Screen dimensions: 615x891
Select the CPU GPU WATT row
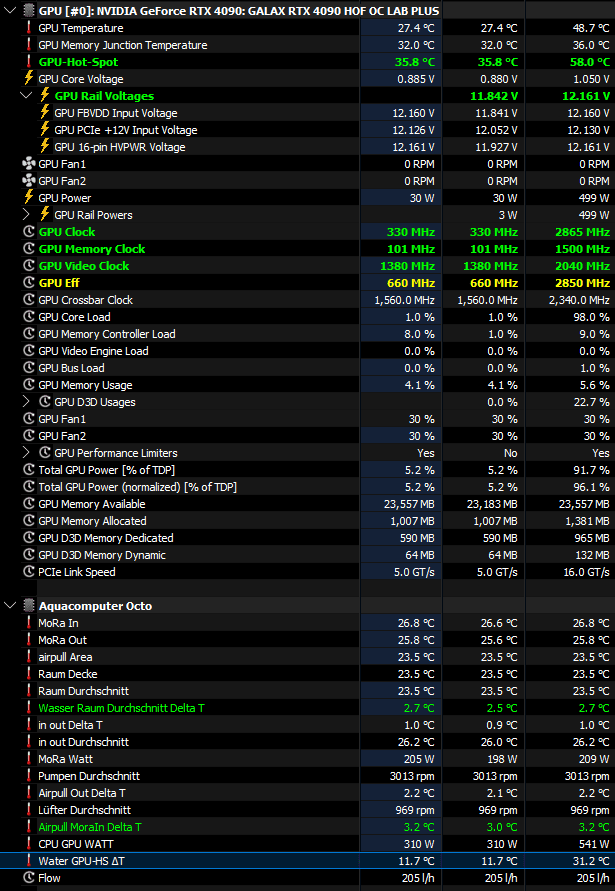(x=308, y=844)
